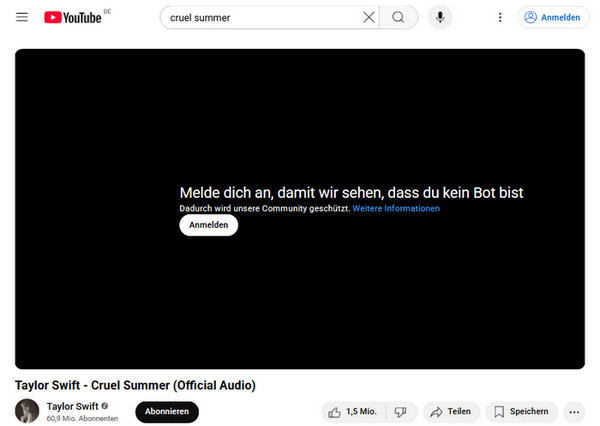Screen dimensions: 600x426
Task: Submit search with magnifier icon
Action: pos(398,17)
